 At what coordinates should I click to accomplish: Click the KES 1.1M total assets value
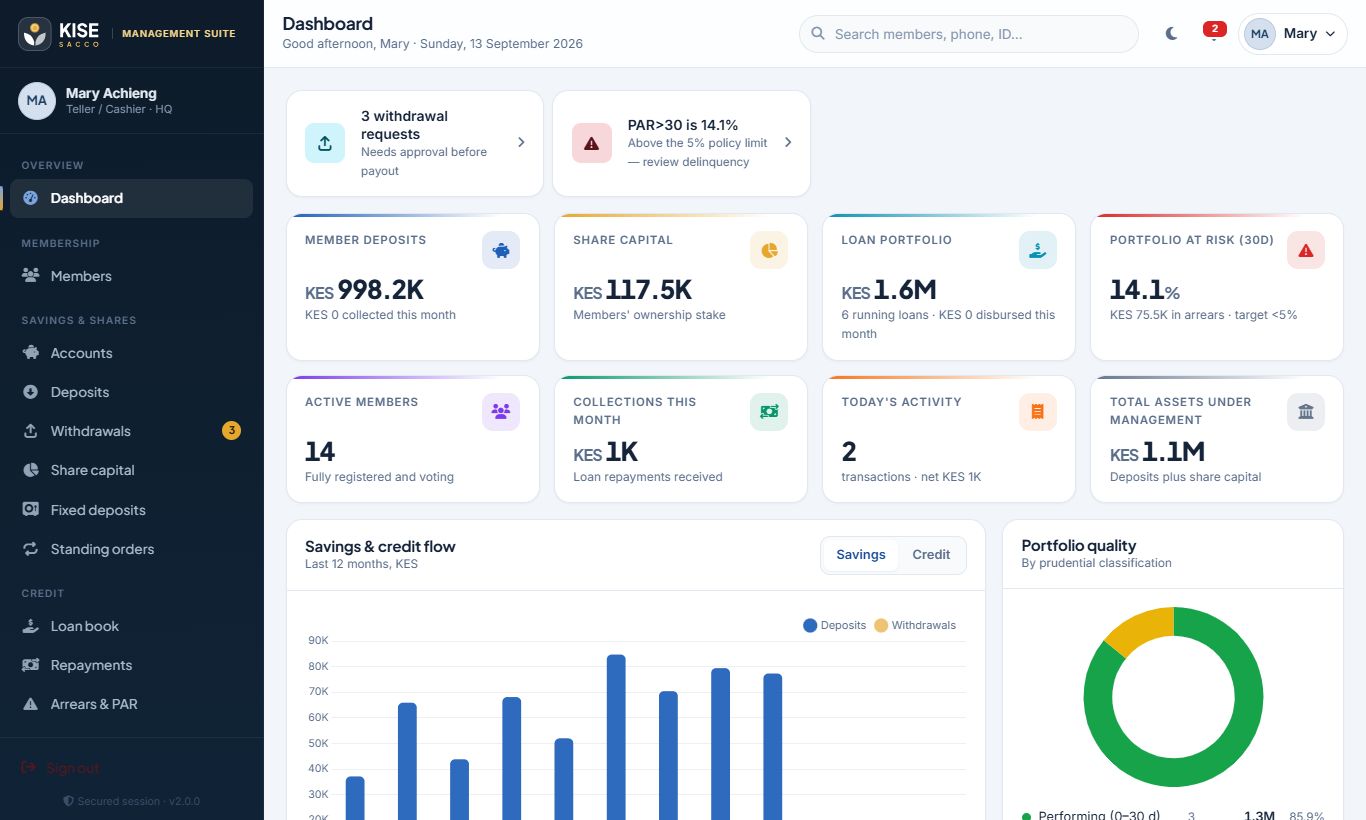tap(1157, 452)
